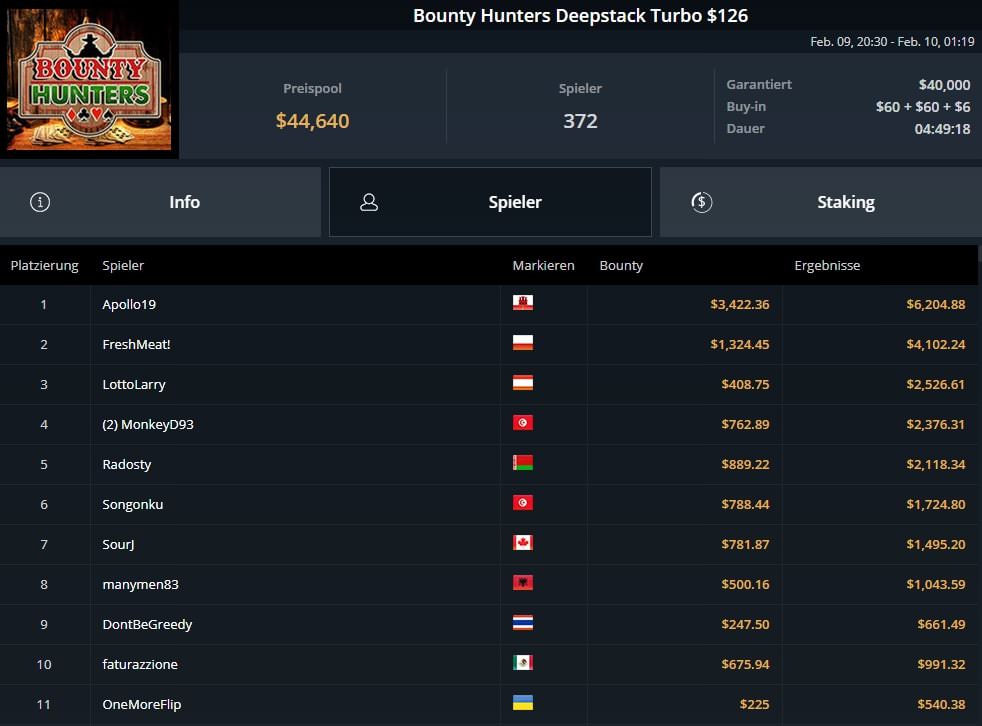Click the Bounty Hunters tournament logo
The height and width of the screenshot is (726, 982).
pyautogui.click(x=89, y=80)
